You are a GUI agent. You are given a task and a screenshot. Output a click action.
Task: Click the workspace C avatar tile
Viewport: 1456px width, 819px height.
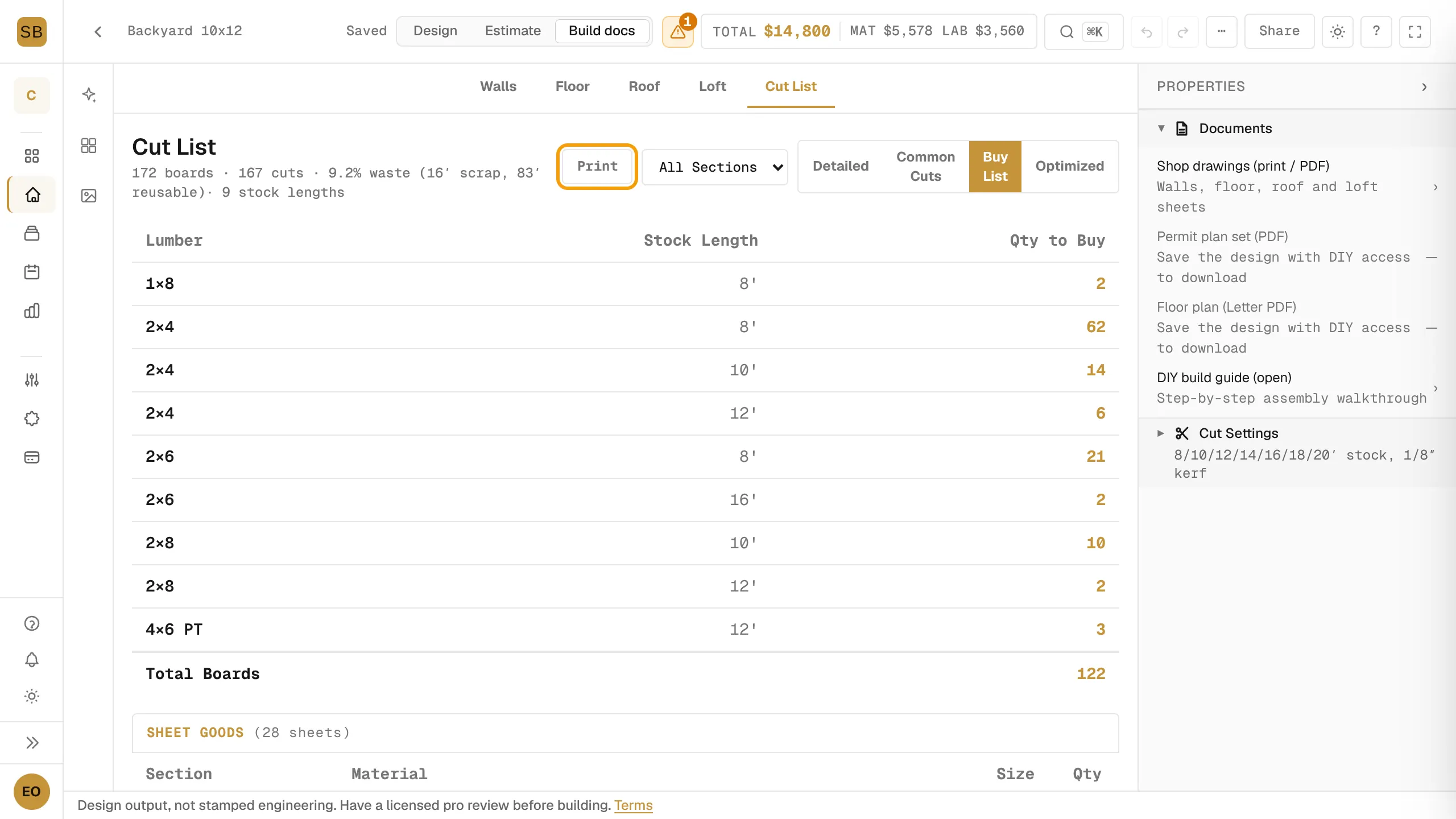(31, 95)
